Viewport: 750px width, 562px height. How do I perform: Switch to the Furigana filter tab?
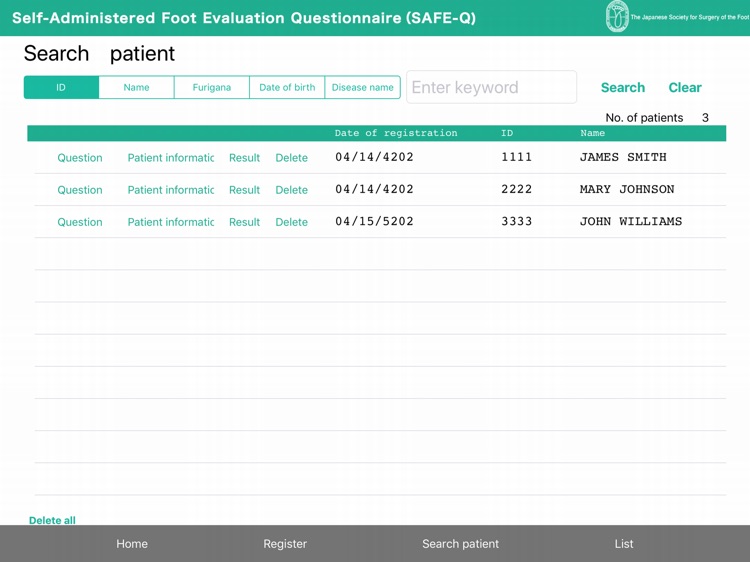click(212, 88)
